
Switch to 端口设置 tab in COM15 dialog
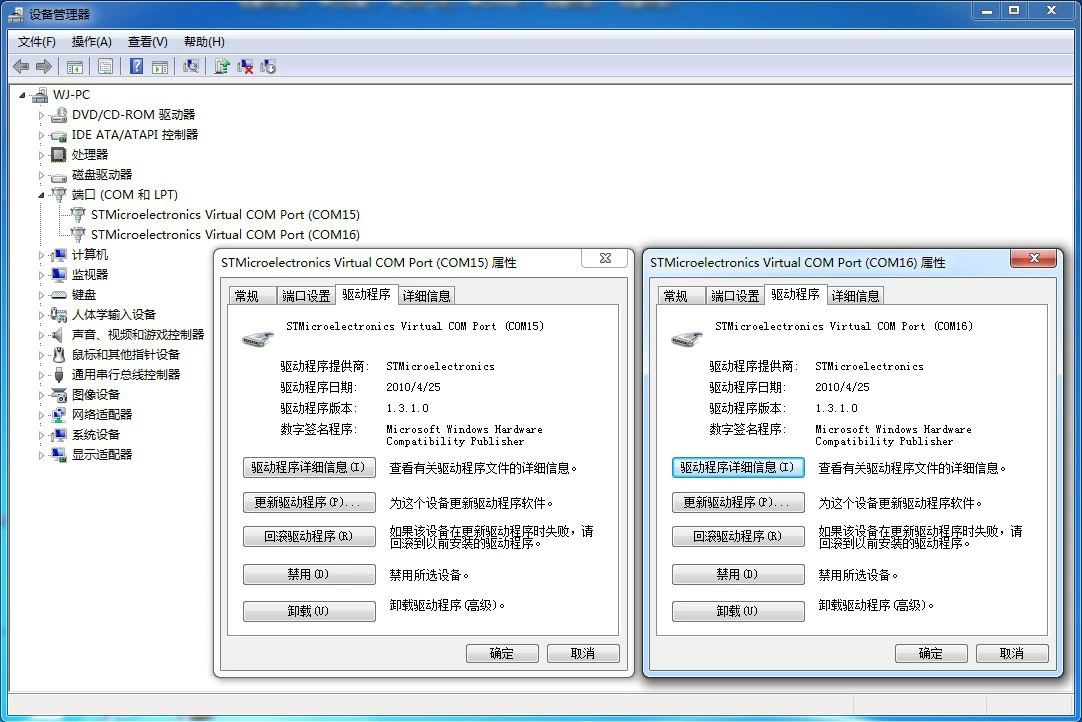(306, 296)
